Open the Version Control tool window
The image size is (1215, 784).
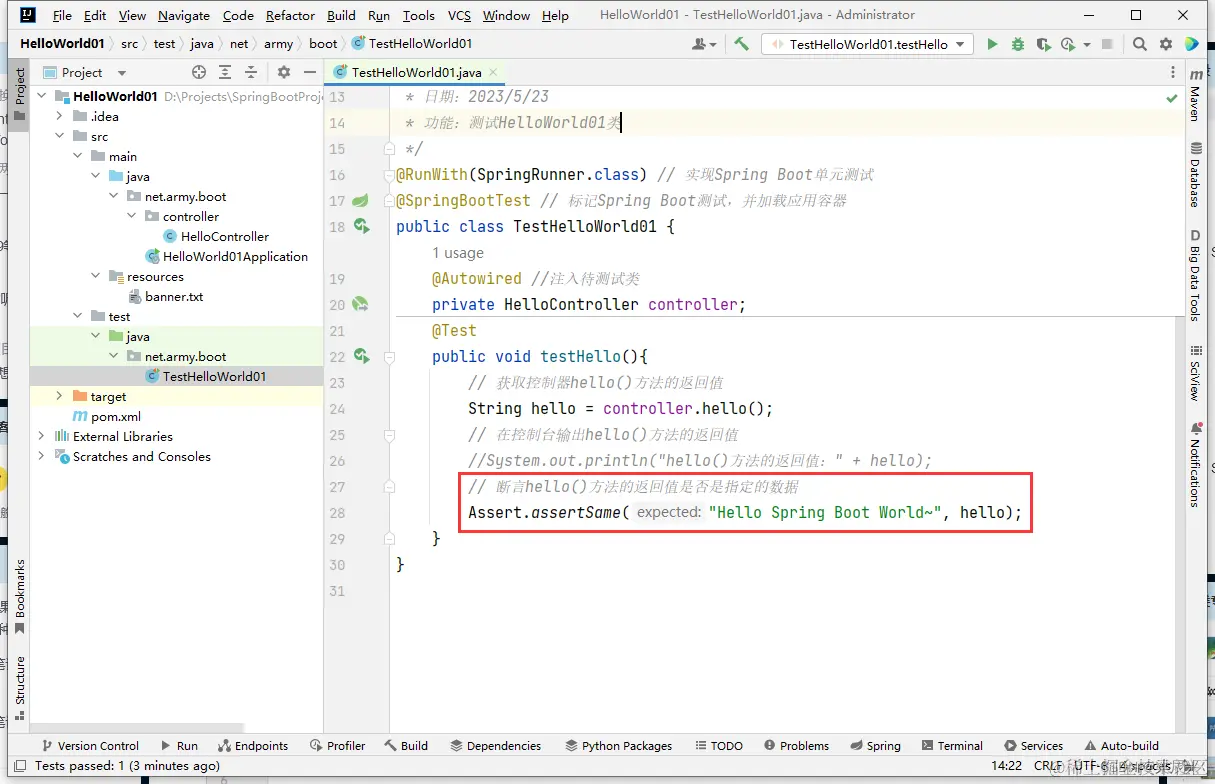click(90, 746)
